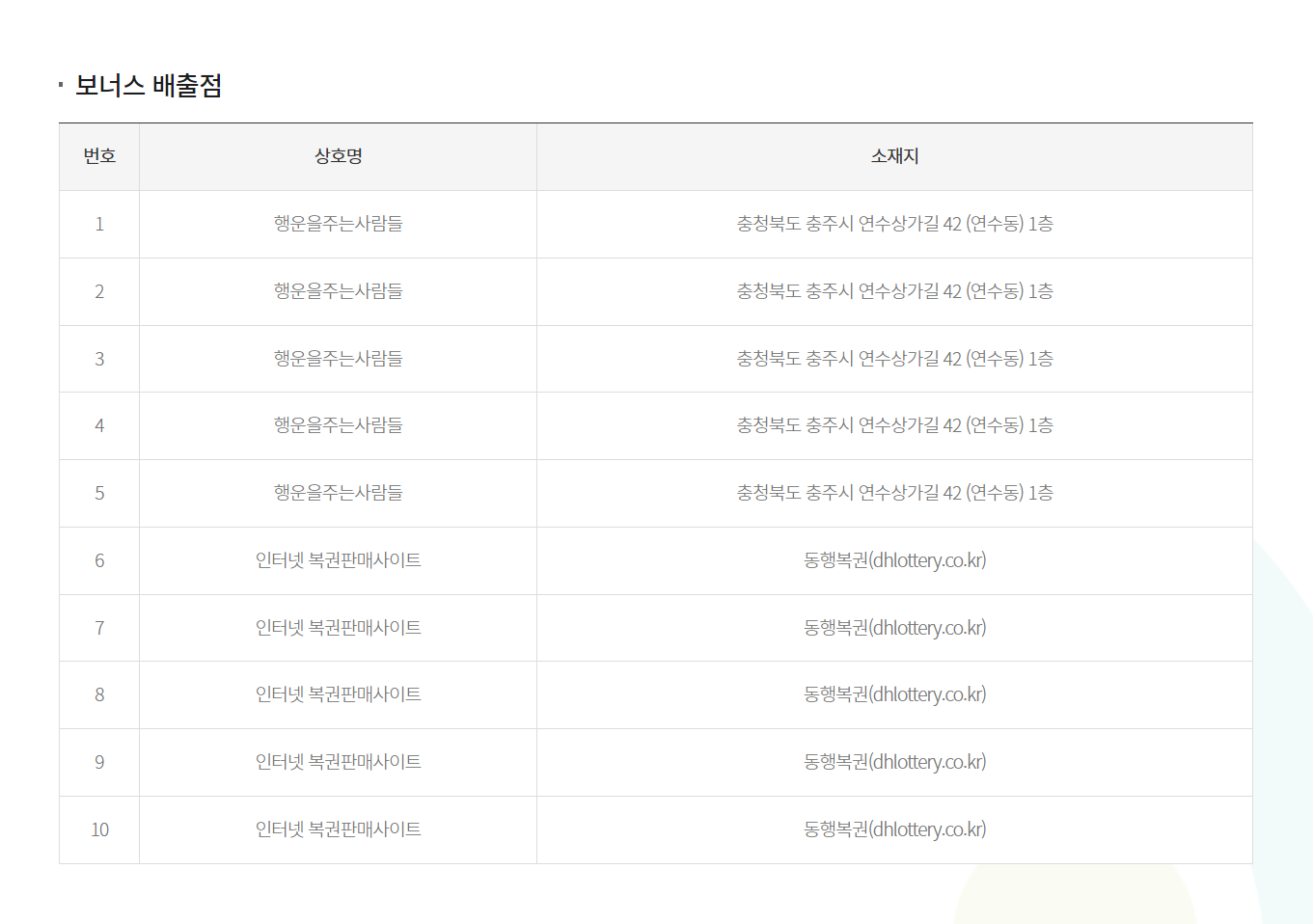The height and width of the screenshot is (924, 1313).
Task: Click number cell 9 in the table
Action: click(99, 762)
